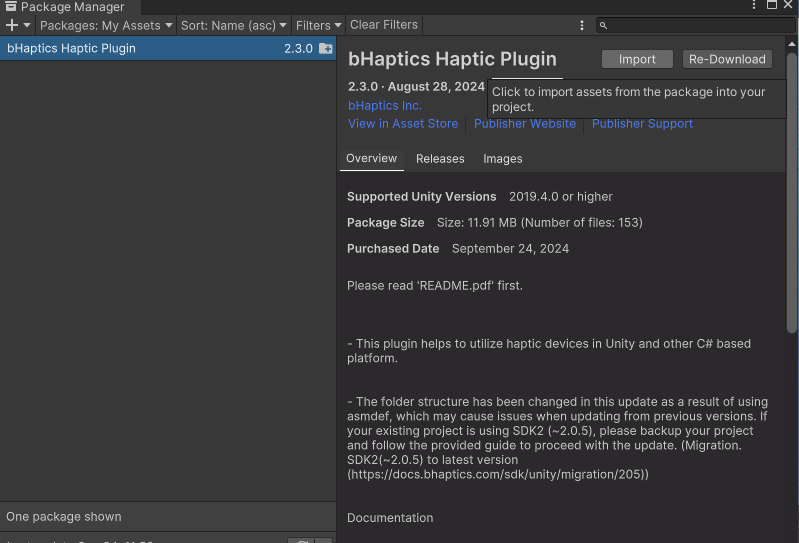
Task: Click version 2.3.0 in the package list row
Action: tap(298, 48)
